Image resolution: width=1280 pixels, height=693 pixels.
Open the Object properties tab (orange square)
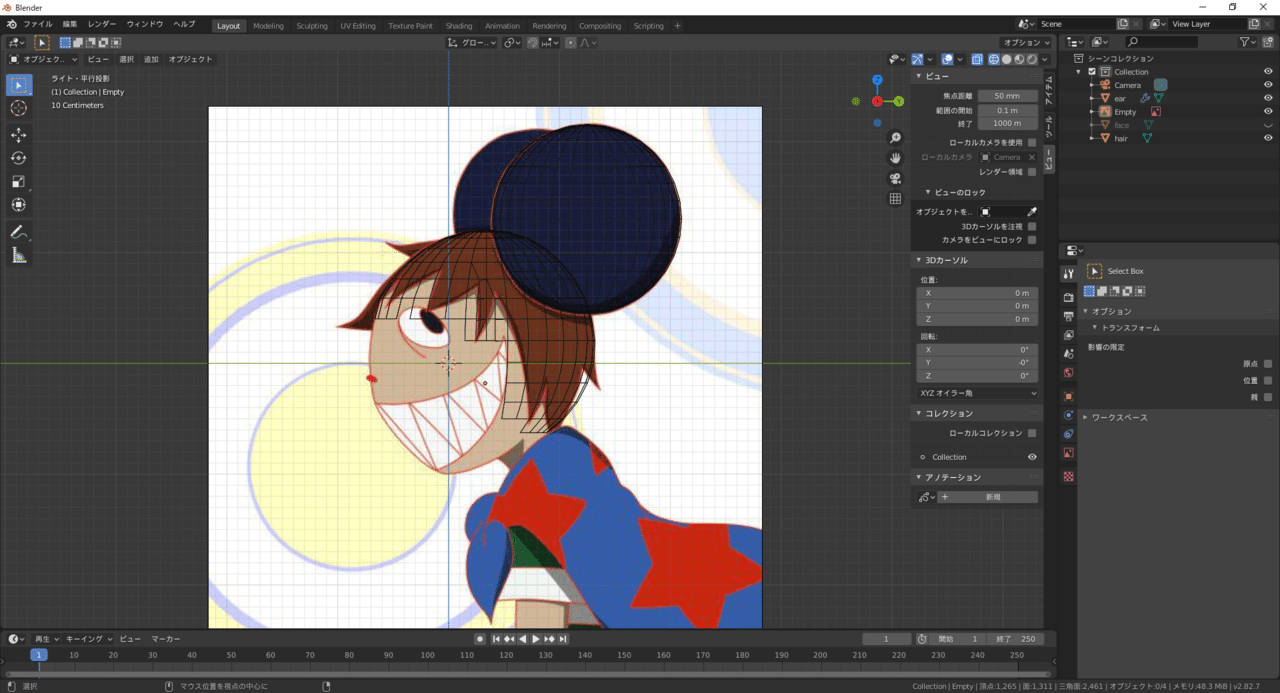click(x=1068, y=396)
